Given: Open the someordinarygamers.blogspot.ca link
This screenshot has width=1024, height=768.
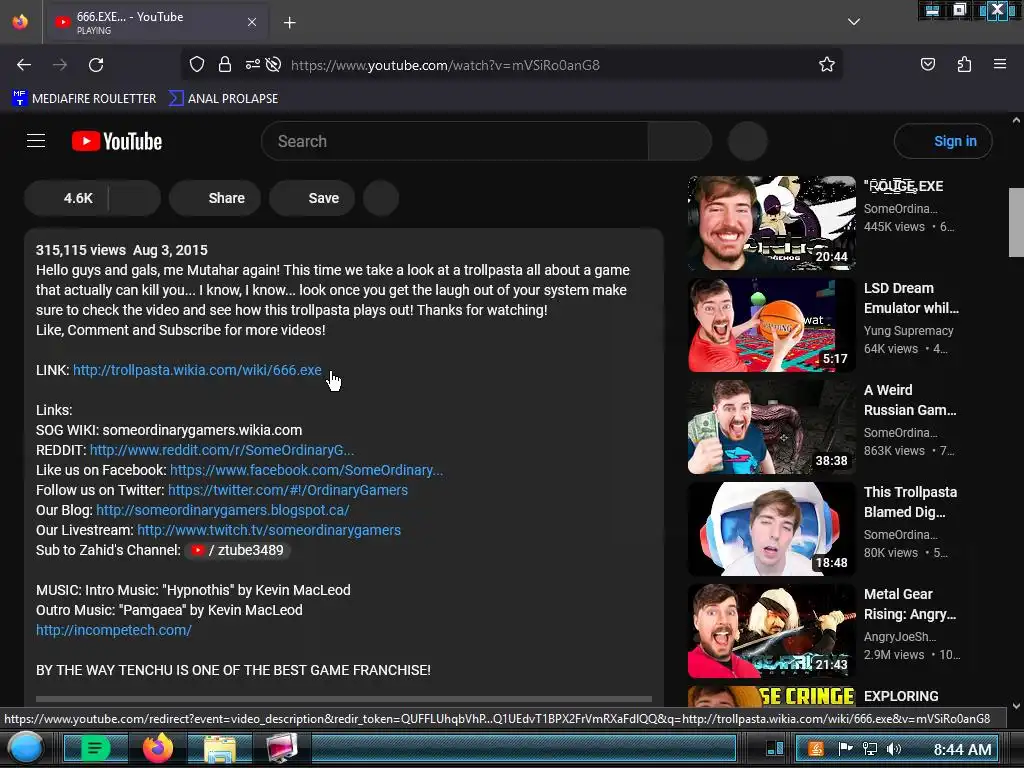Looking at the screenshot, I should 223,510.
